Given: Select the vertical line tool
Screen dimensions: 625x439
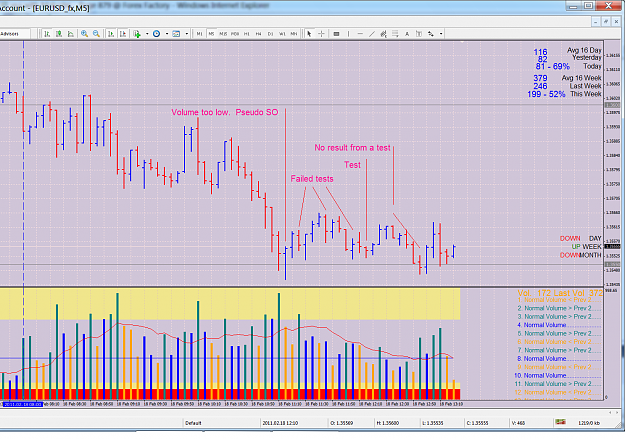Looking at the screenshot, I should 348,34.
